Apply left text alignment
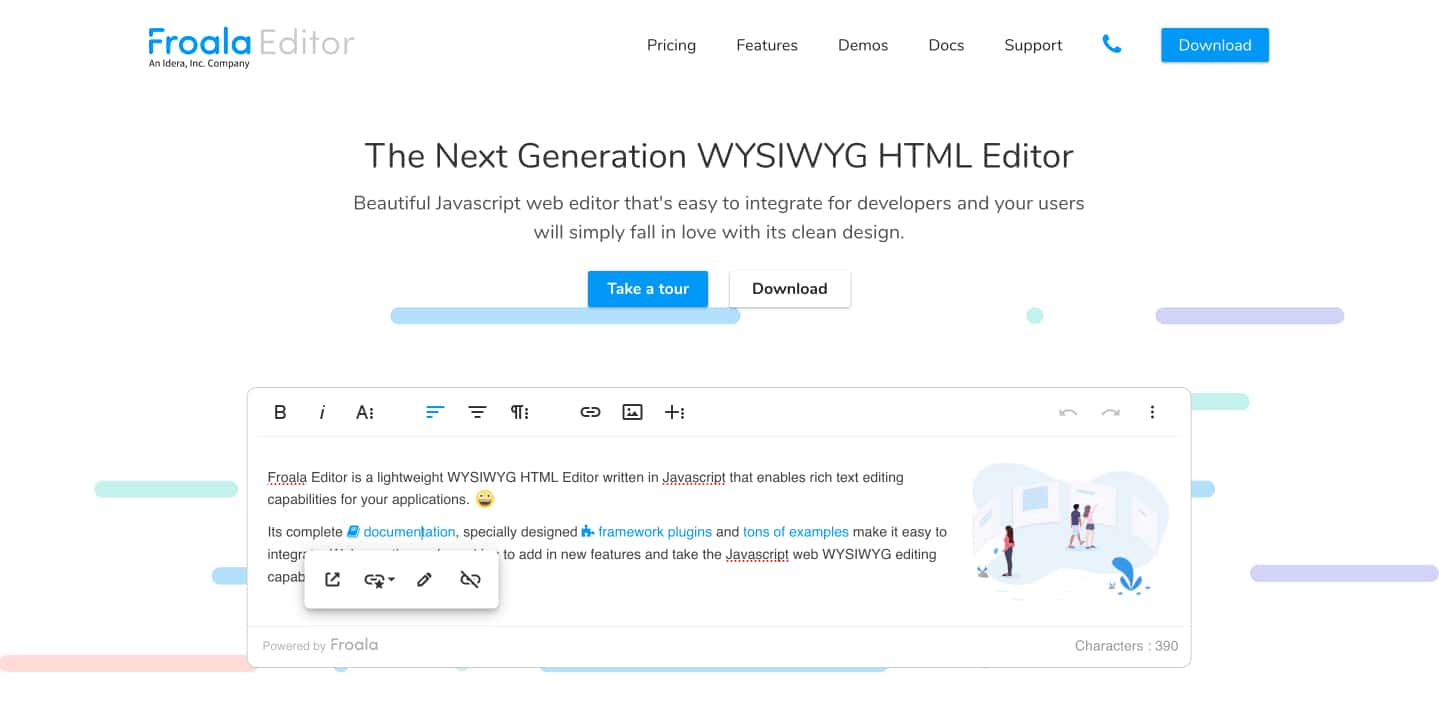The image size is (1439, 706). 435,412
